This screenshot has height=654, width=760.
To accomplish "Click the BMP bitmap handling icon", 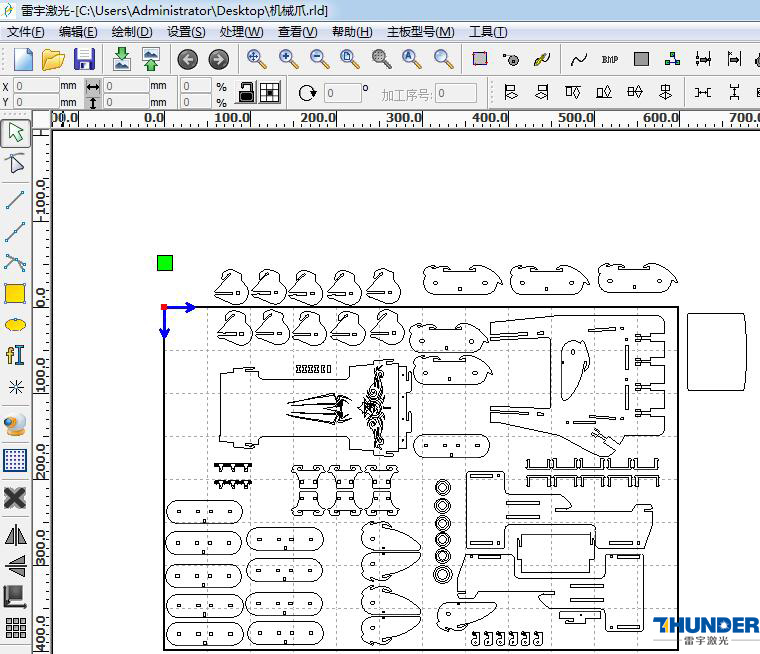I will tap(610, 59).
